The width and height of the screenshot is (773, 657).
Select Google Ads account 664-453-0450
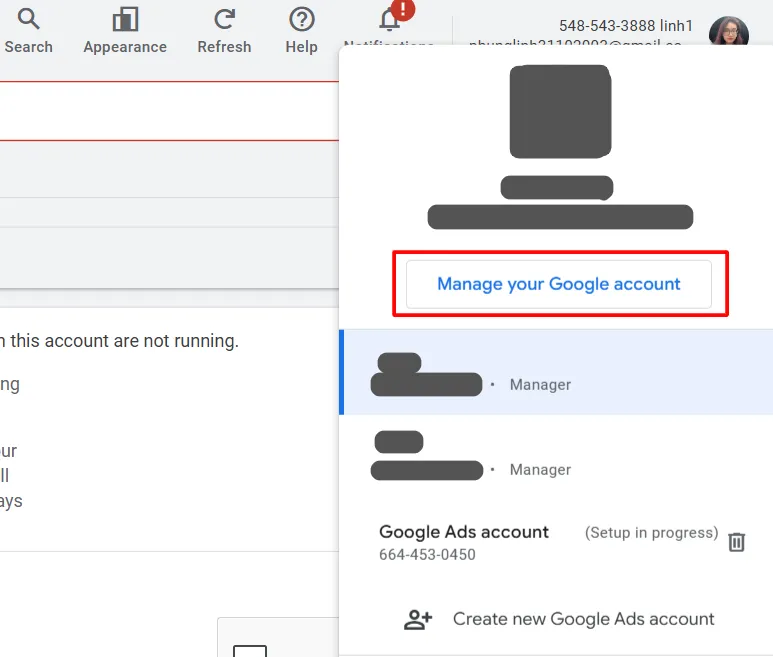point(556,542)
